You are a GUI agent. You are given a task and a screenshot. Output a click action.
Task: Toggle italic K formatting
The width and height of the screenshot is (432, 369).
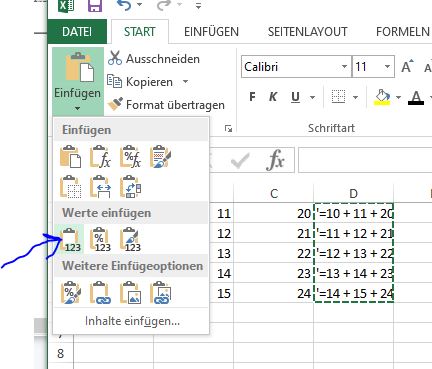click(273, 97)
